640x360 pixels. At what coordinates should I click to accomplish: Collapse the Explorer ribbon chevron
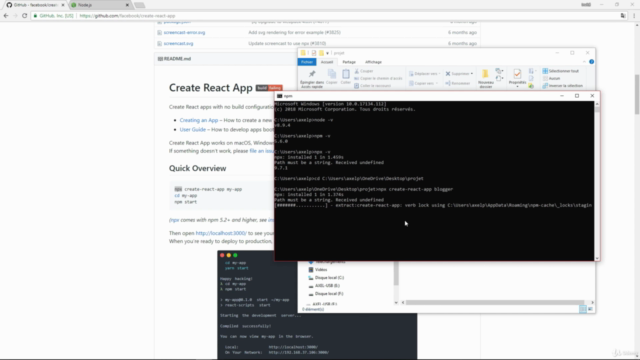(x=584, y=62)
